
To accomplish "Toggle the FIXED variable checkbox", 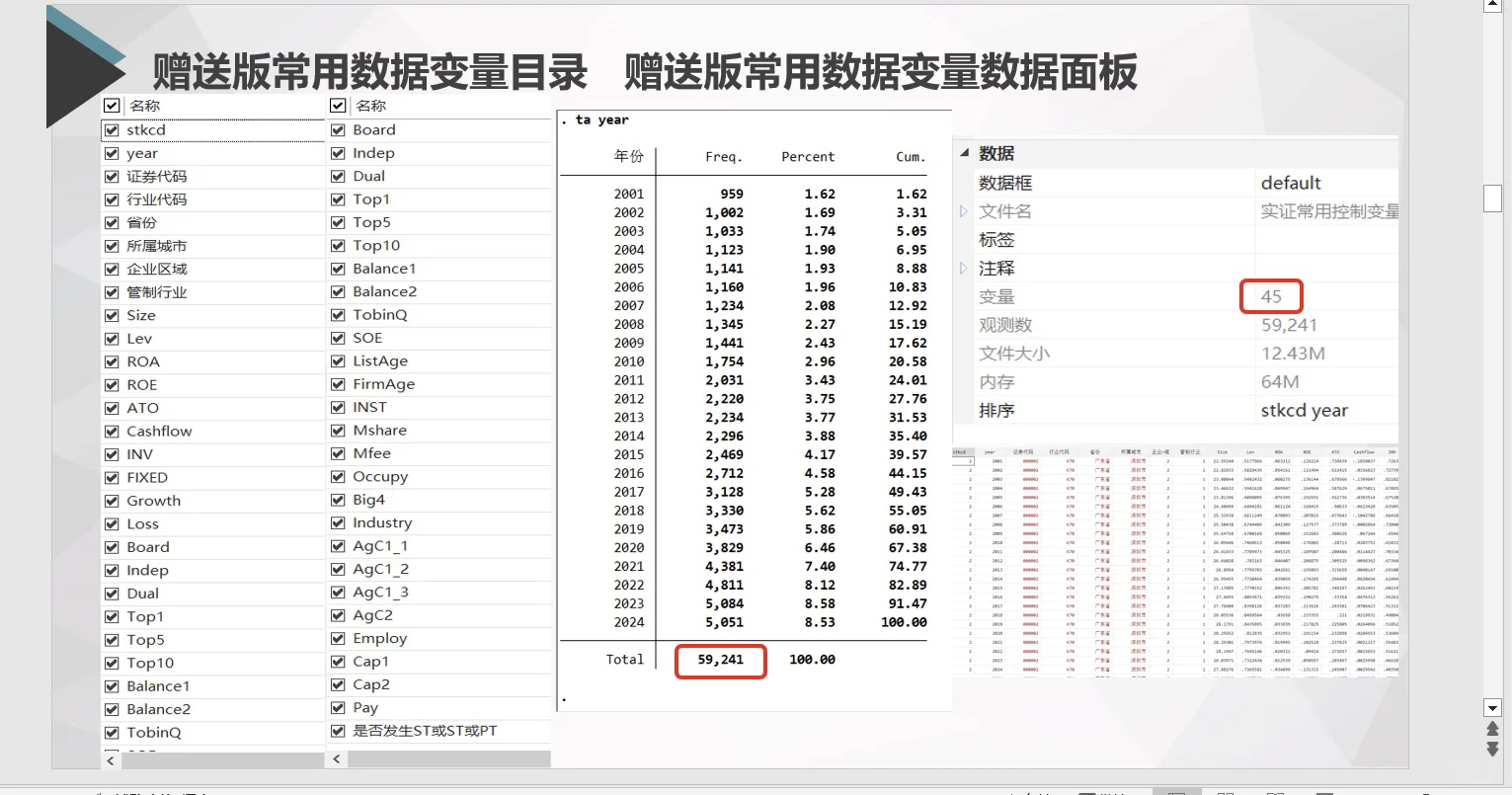I will tap(112, 478).
